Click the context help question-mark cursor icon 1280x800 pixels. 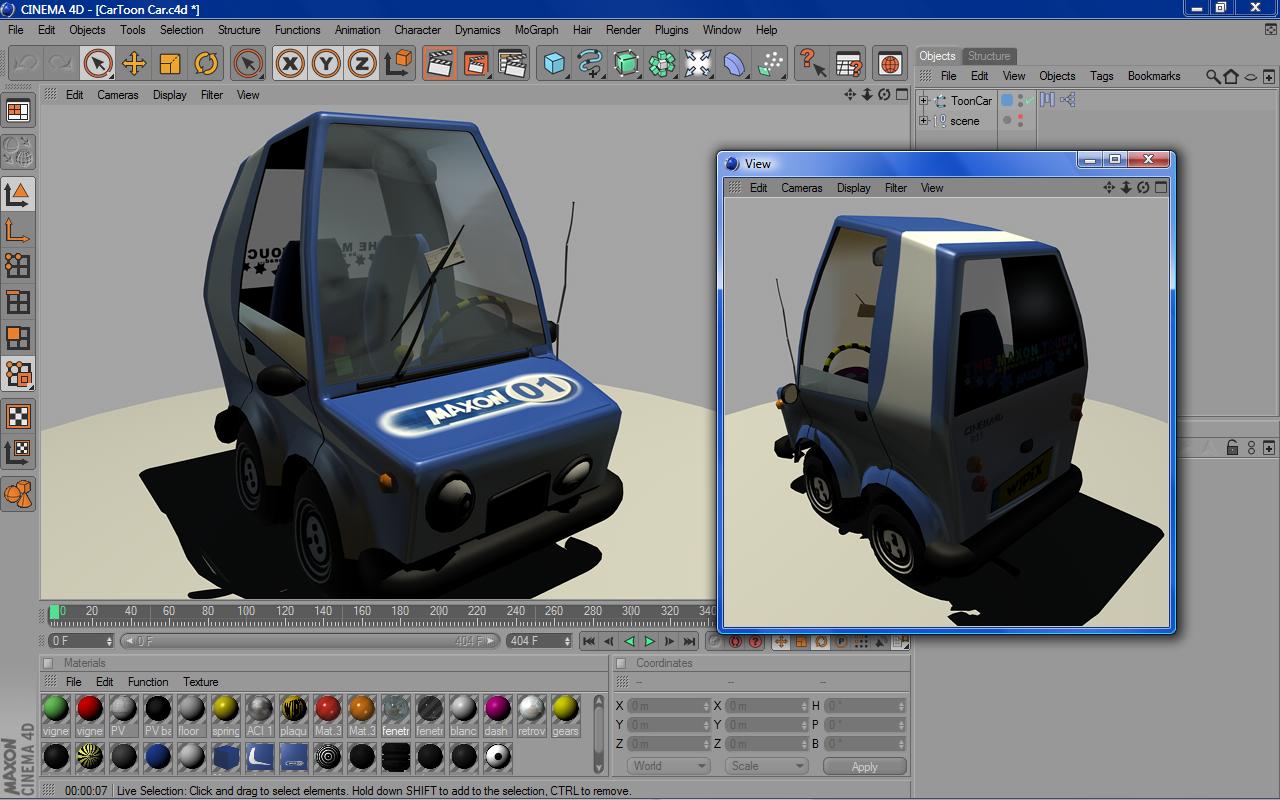[x=812, y=64]
